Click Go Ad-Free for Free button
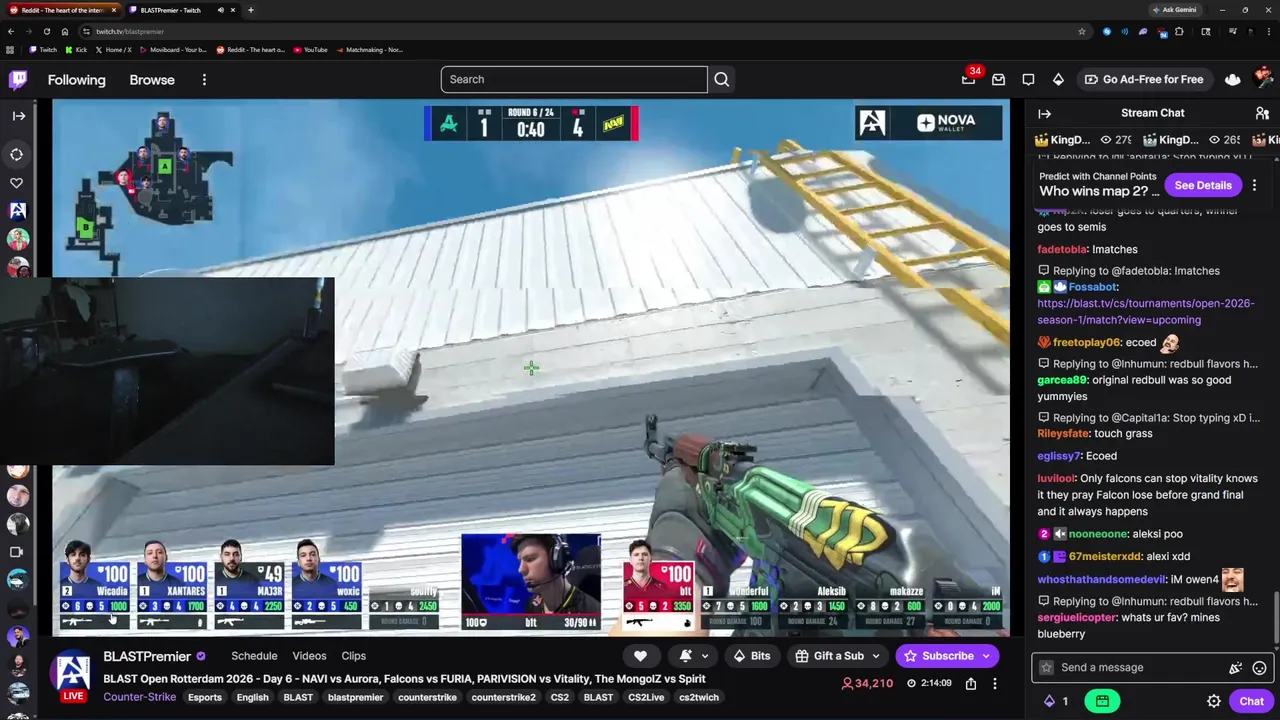The image size is (1280, 720). [x=1143, y=79]
